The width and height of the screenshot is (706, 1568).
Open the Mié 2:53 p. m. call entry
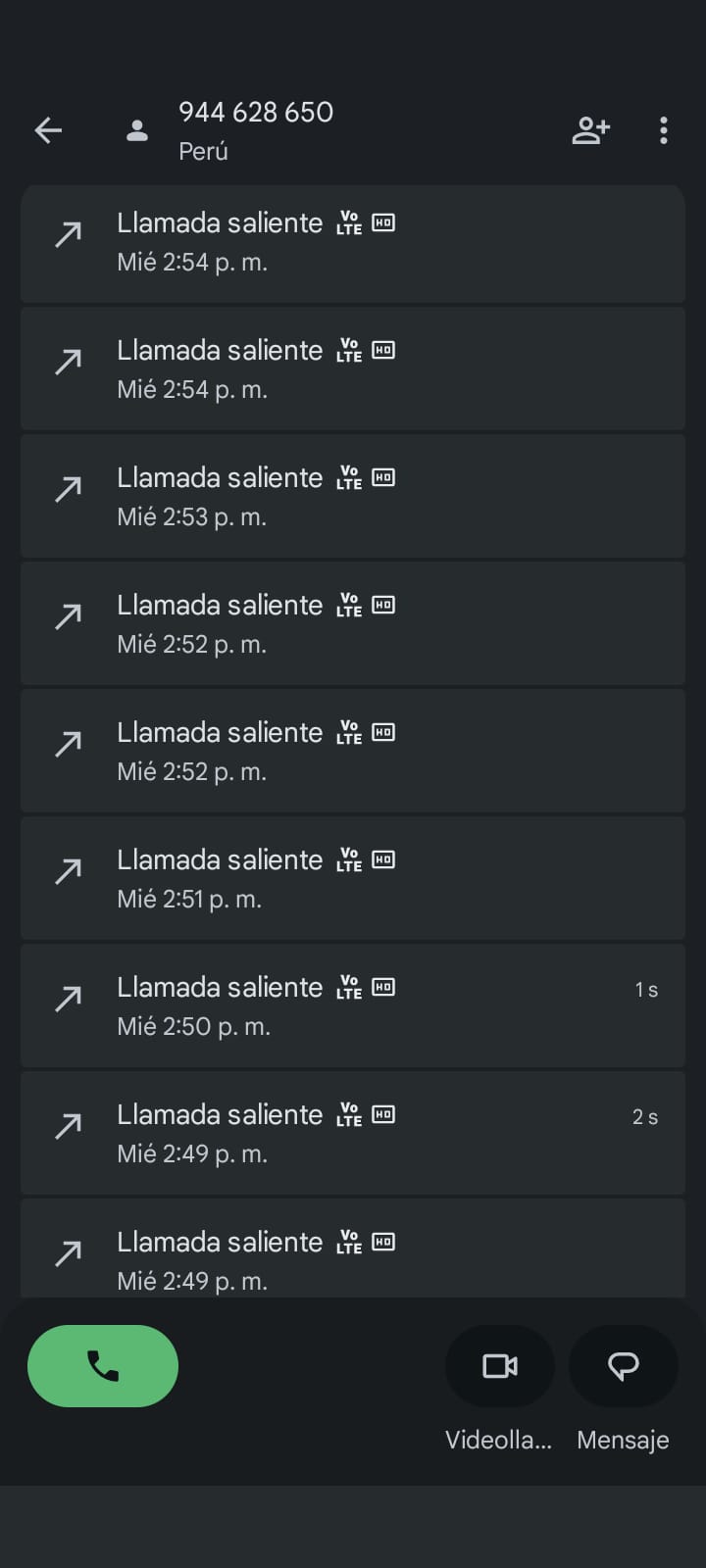coord(353,496)
